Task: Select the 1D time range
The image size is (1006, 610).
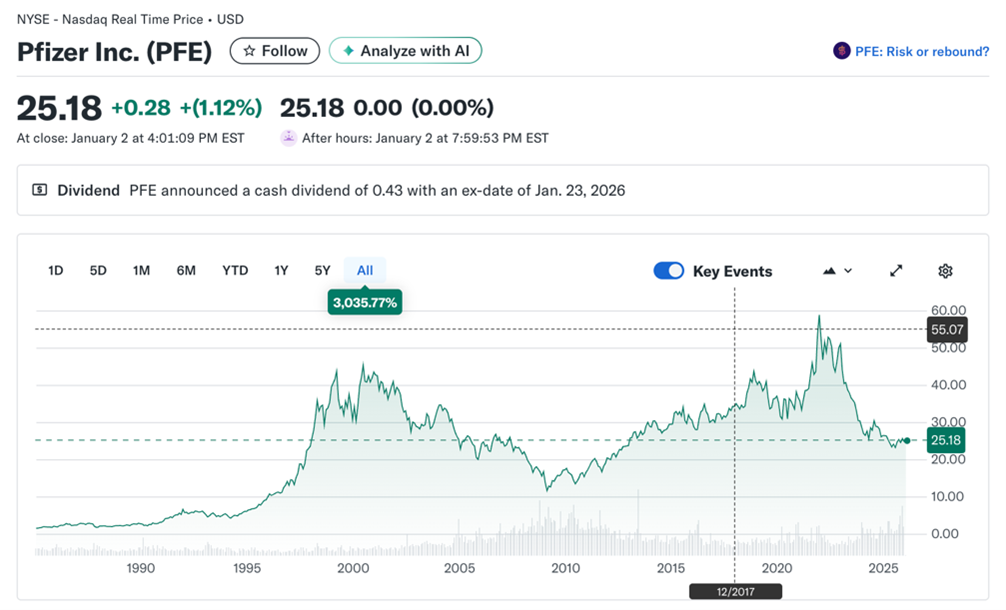Action: click(56, 270)
